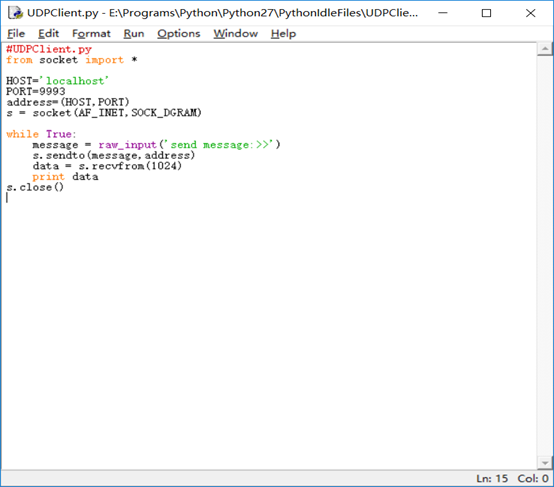
Task: Click the scrollbar down arrow
Action: pos(545,463)
